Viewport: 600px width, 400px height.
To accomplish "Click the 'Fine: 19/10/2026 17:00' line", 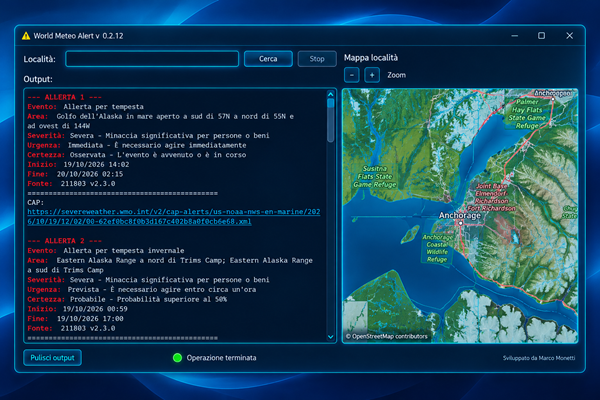I will [x=75, y=318].
